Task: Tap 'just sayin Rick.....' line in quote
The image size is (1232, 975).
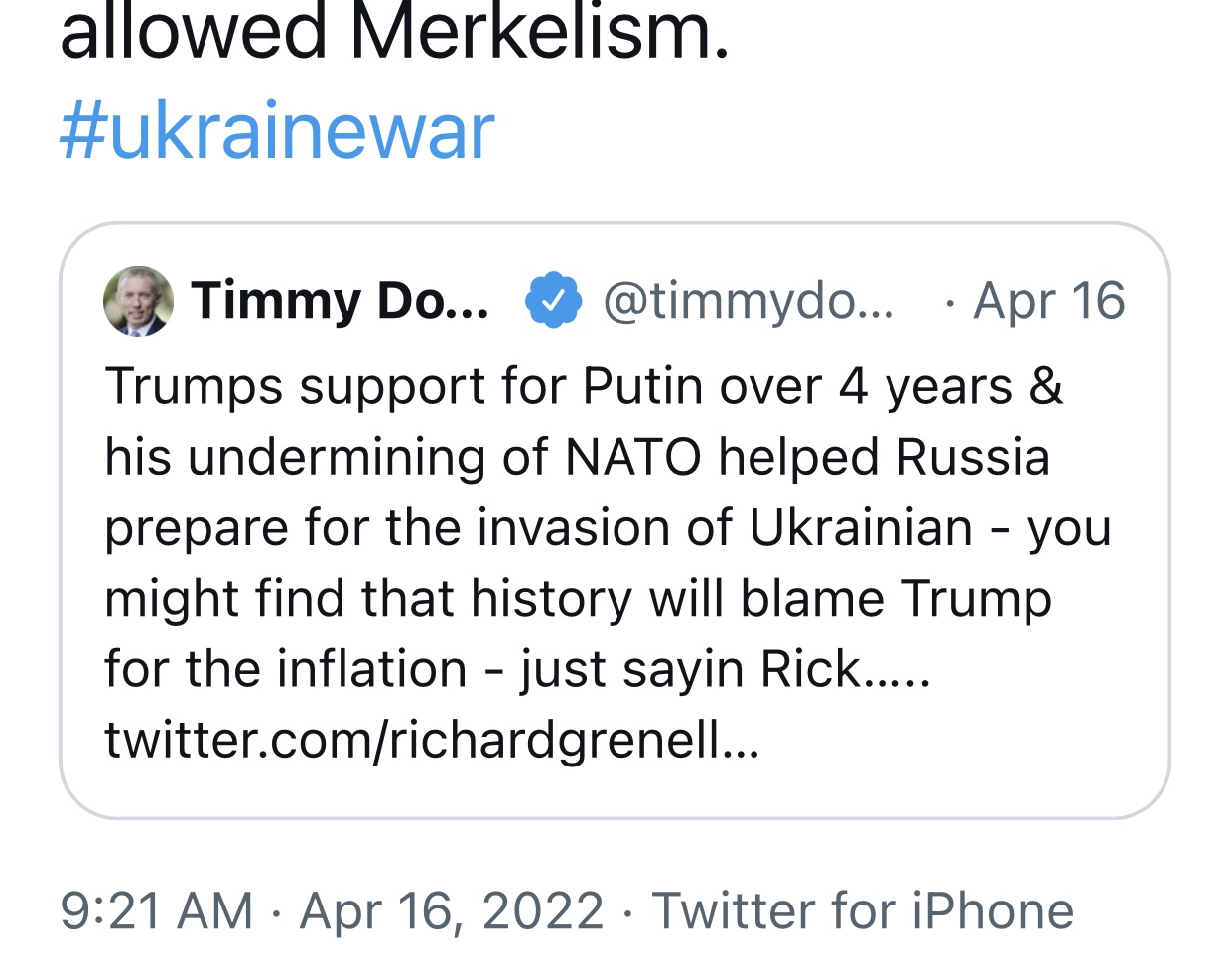Action: tap(726, 669)
